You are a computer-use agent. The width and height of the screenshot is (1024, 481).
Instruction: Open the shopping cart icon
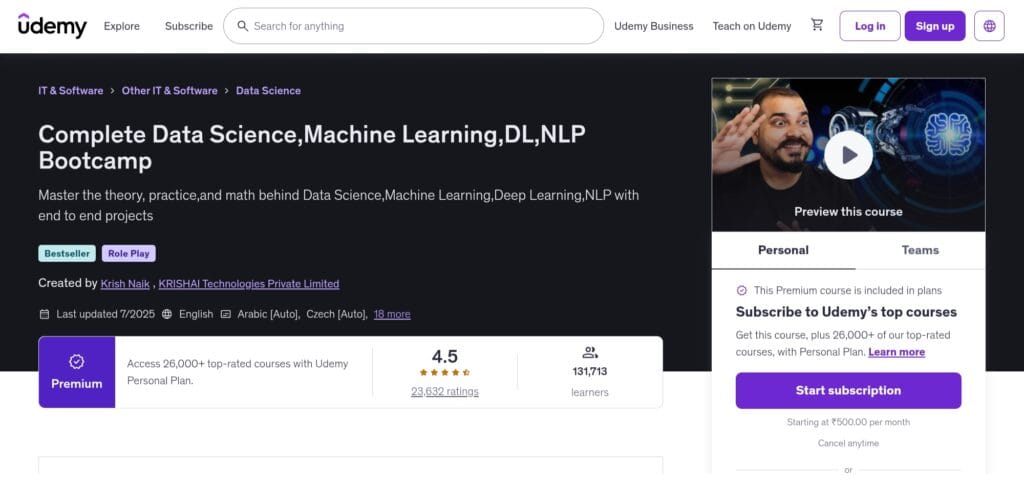pyautogui.click(x=817, y=25)
